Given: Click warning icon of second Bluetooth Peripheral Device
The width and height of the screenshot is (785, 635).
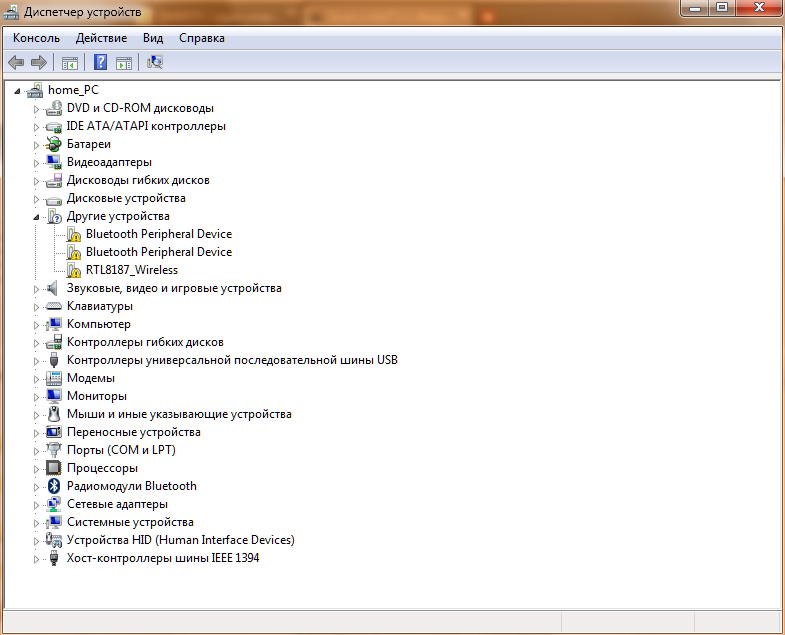Looking at the screenshot, I should click(x=74, y=252).
